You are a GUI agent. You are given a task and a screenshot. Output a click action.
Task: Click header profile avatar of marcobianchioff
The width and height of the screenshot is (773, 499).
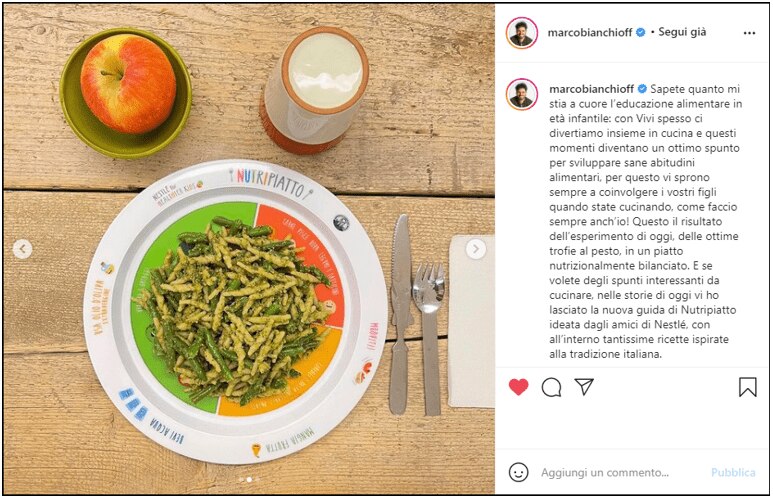tap(522, 33)
